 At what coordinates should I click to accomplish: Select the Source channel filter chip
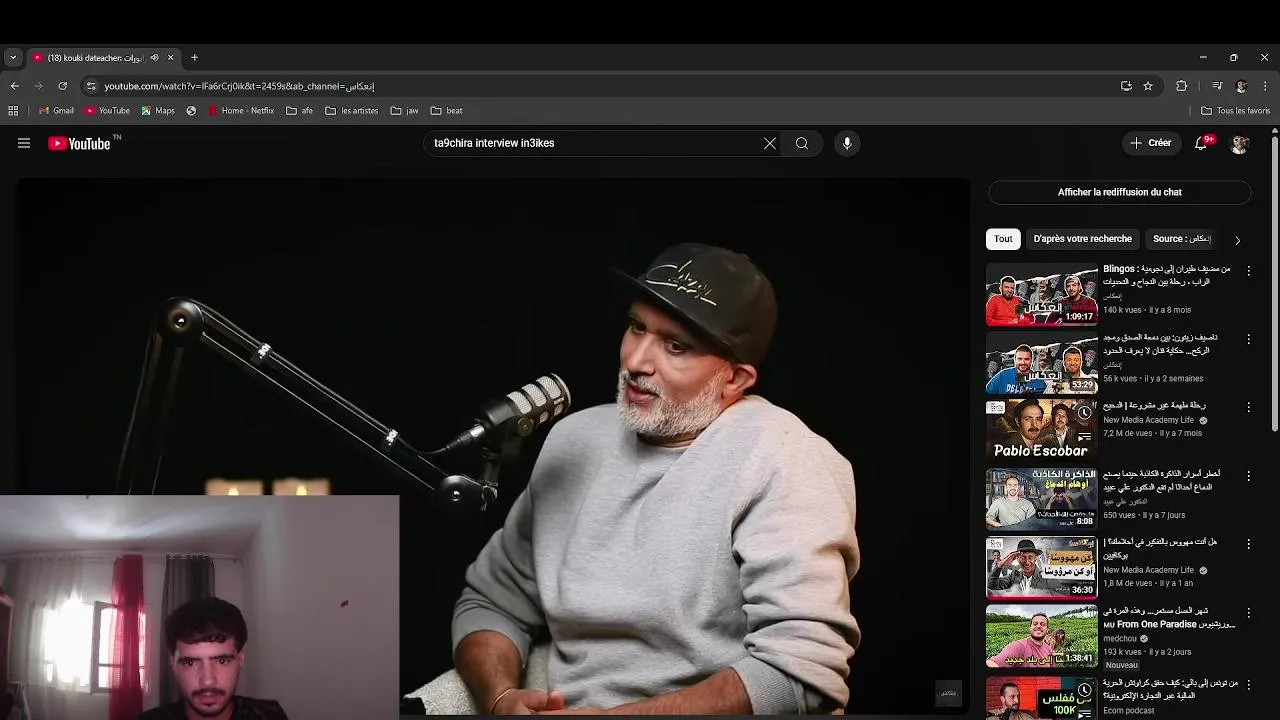point(1182,239)
